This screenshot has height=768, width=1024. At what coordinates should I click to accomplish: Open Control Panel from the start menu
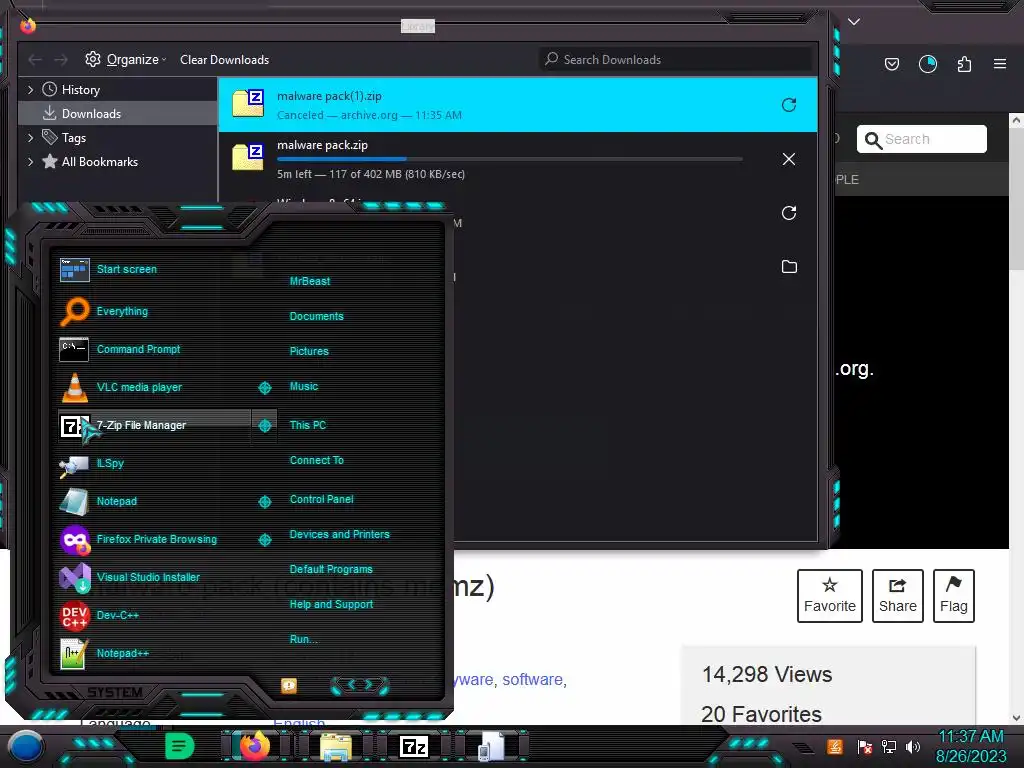pos(321,499)
